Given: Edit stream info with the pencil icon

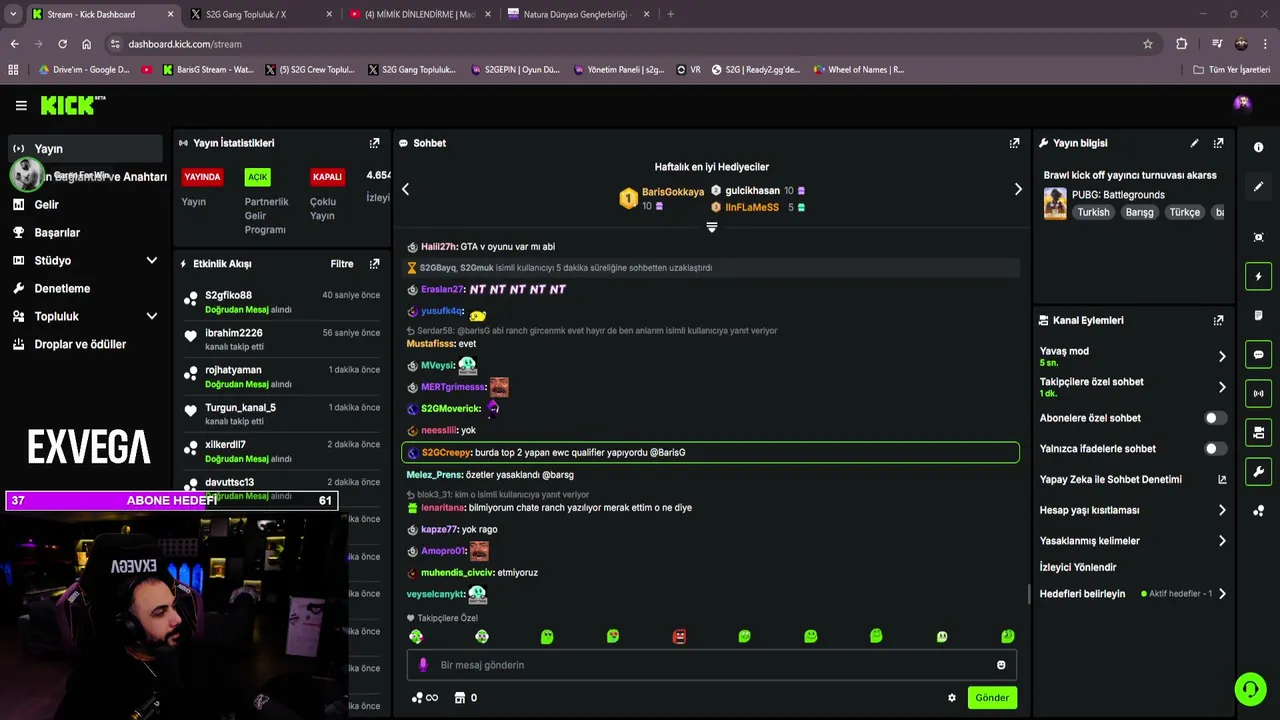Looking at the screenshot, I should click(x=1194, y=143).
